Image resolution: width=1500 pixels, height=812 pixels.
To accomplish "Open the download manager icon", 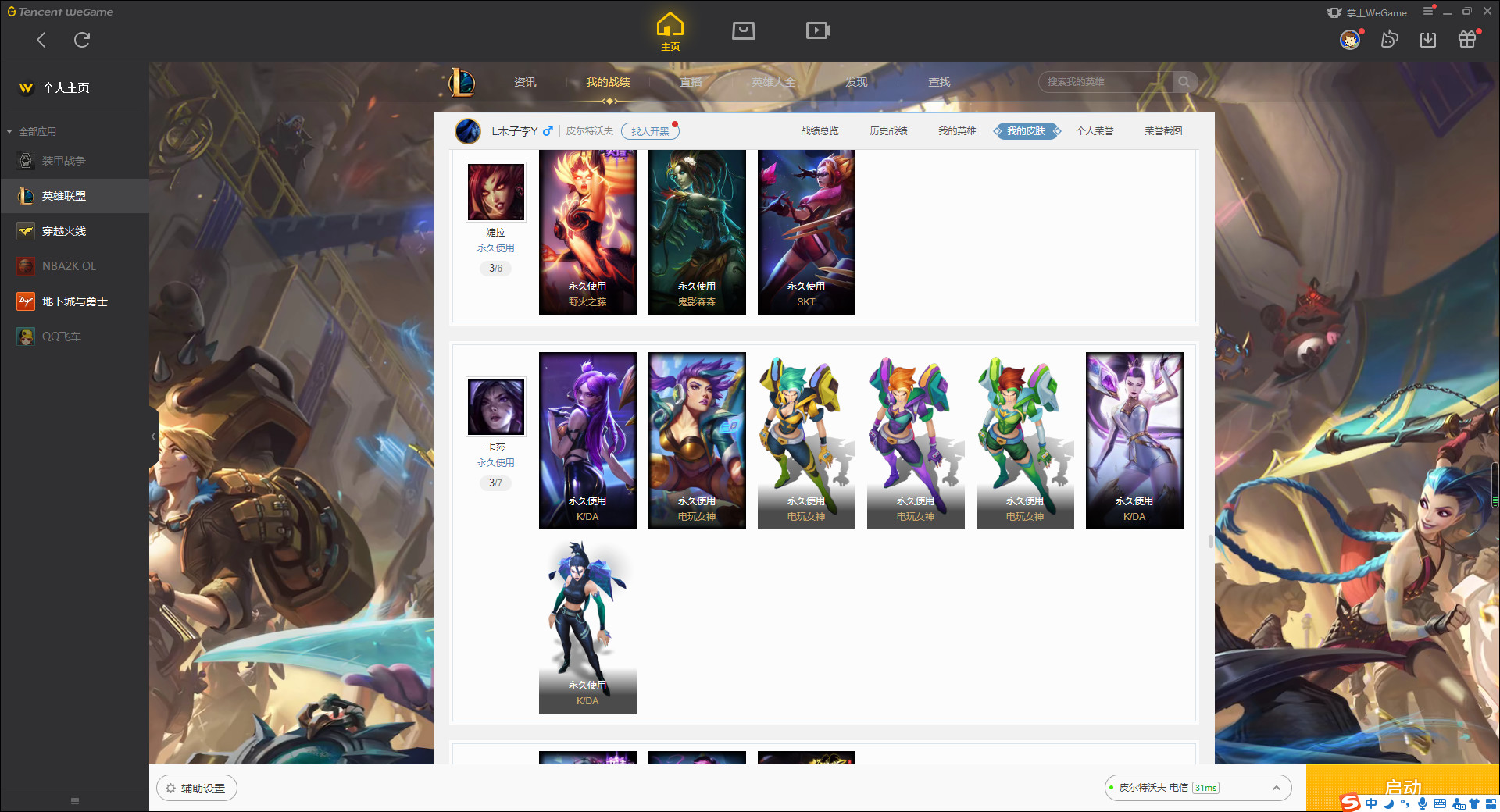I will point(1428,39).
